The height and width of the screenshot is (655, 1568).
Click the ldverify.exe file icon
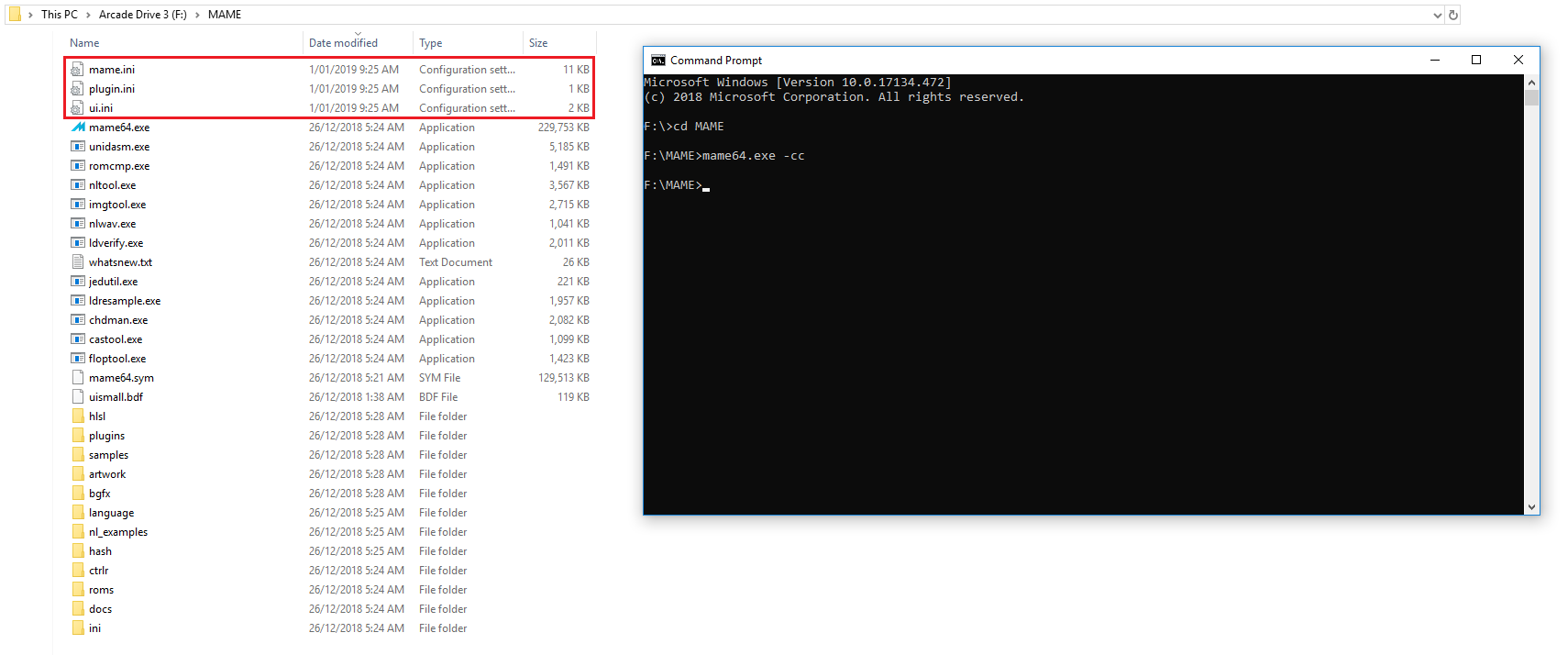(78, 243)
